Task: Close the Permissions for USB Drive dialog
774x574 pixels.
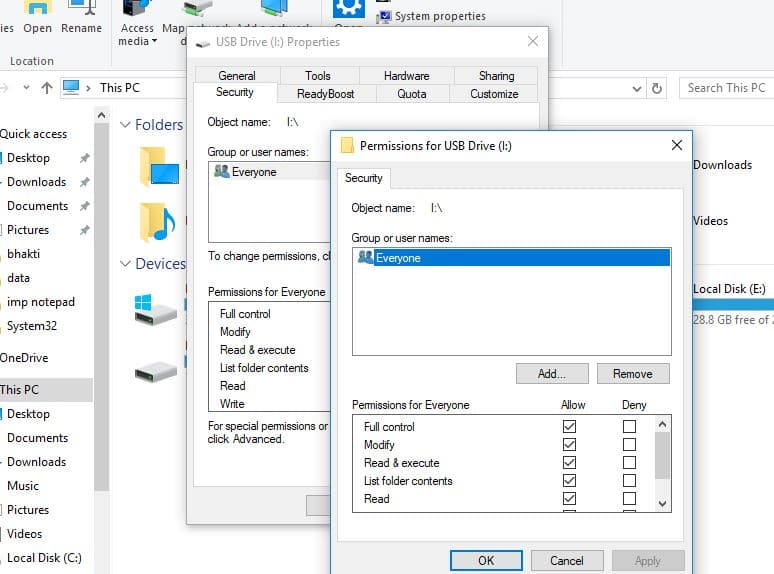Action: point(677,145)
